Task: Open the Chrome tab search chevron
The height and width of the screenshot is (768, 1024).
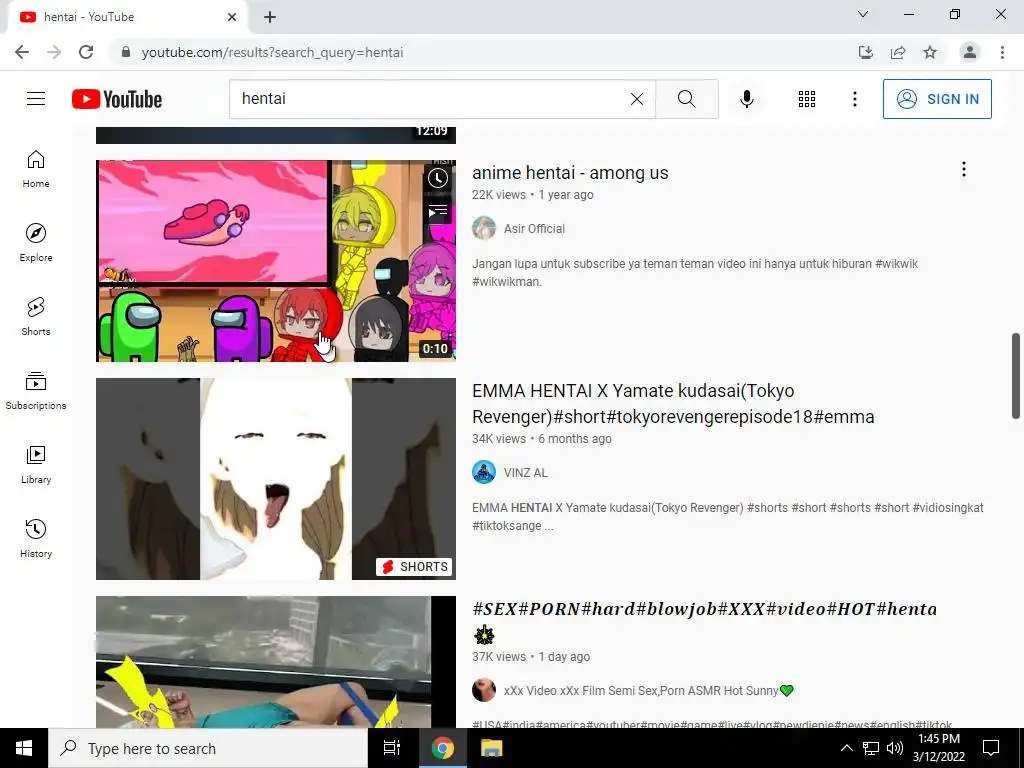Action: pos(863,14)
